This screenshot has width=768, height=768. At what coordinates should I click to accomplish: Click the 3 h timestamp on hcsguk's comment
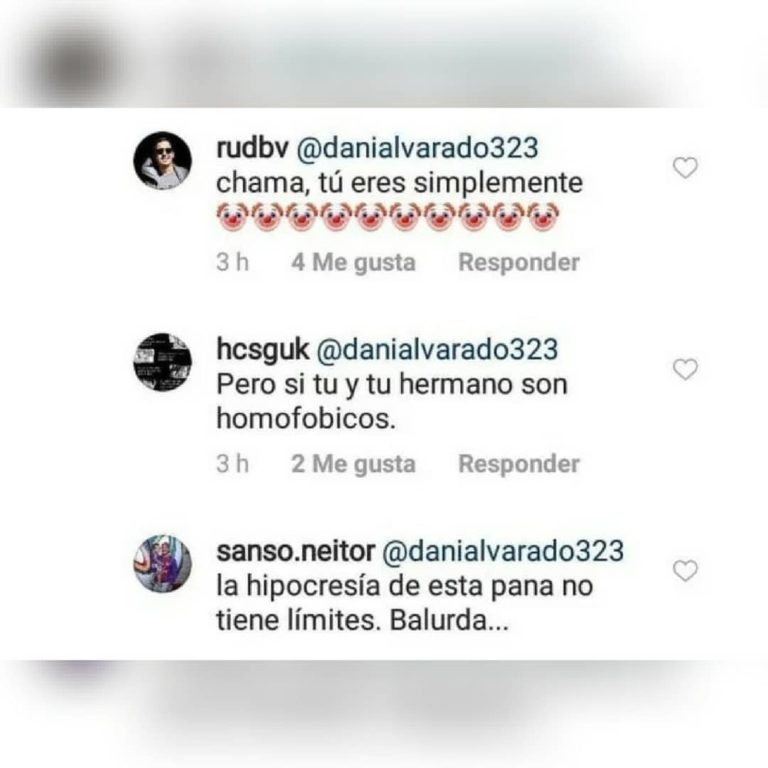pos(233,463)
